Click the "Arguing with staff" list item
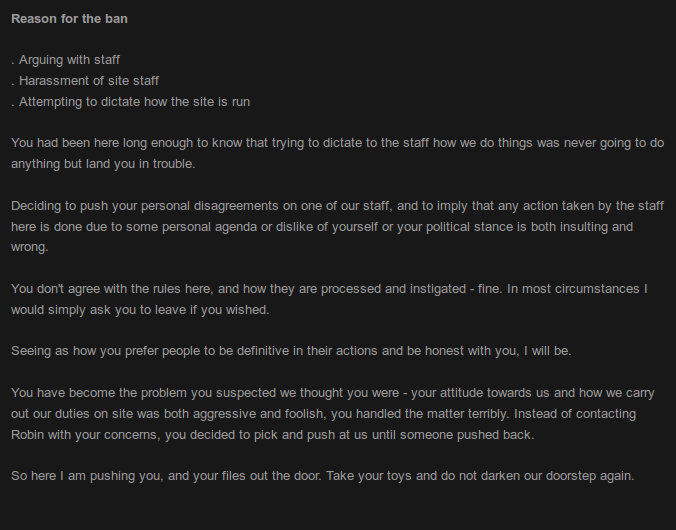The image size is (676, 530). point(69,60)
